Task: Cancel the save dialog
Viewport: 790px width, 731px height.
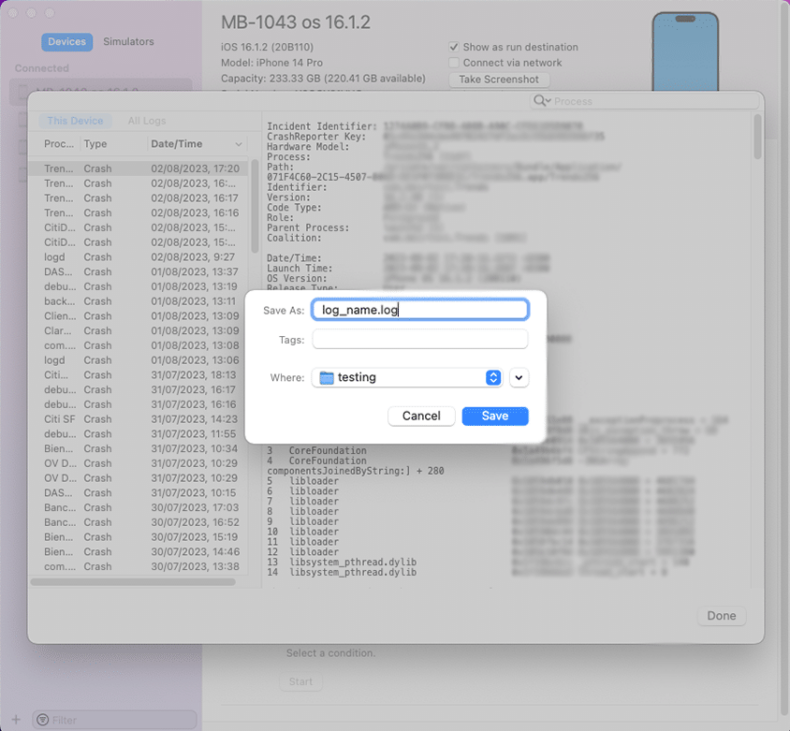Action: 421,416
